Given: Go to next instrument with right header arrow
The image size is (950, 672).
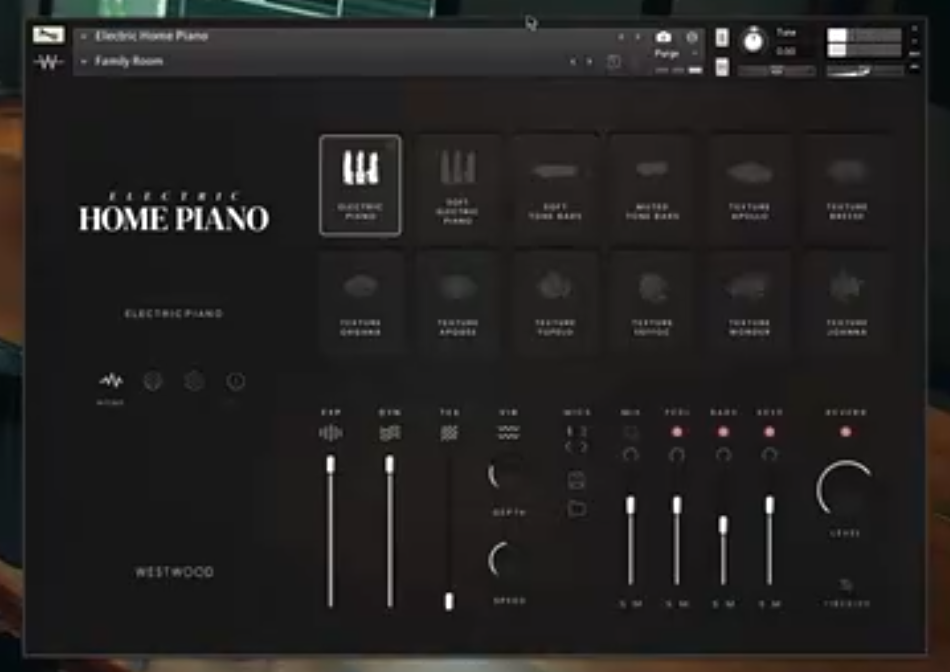Looking at the screenshot, I should tap(637, 37).
